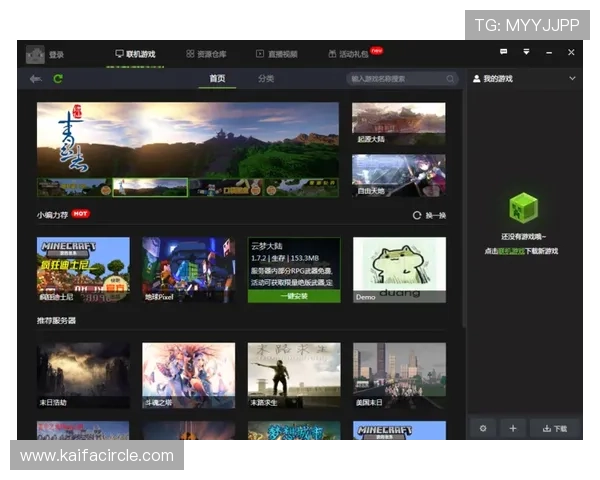This screenshot has height=480, width=600.
Task: Go back with the left arrow icon
Action: [x=36, y=79]
